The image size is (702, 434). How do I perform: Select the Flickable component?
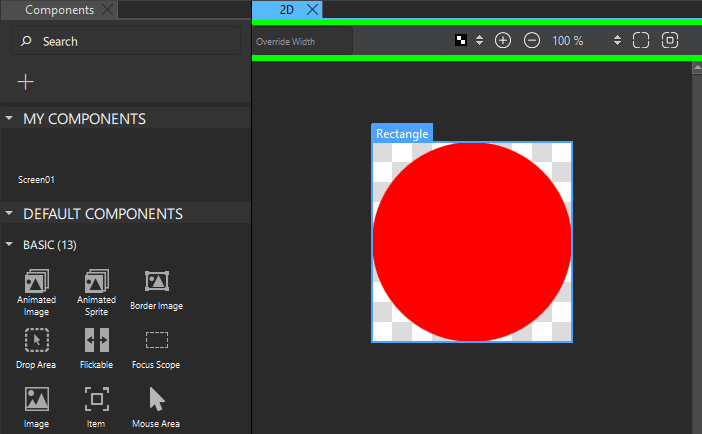(x=97, y=348)
